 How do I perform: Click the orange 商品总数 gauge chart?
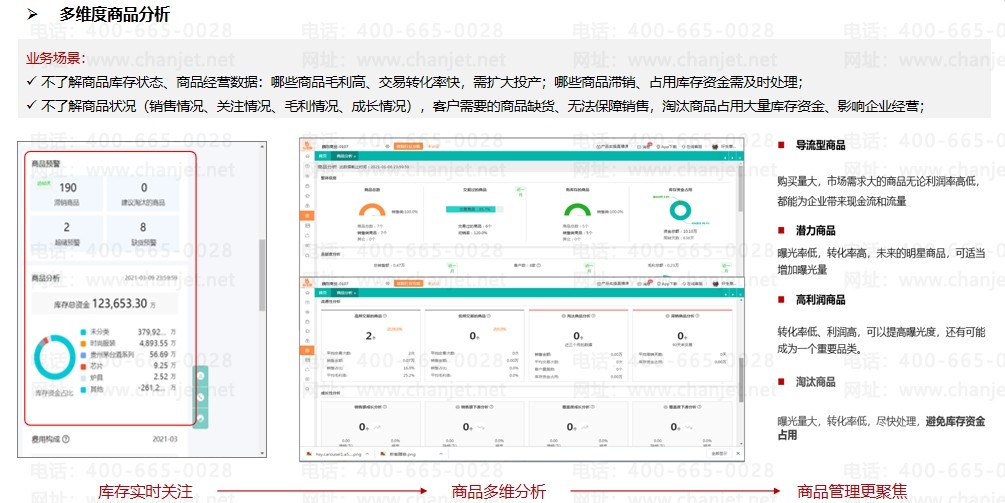tap(372, 210)
